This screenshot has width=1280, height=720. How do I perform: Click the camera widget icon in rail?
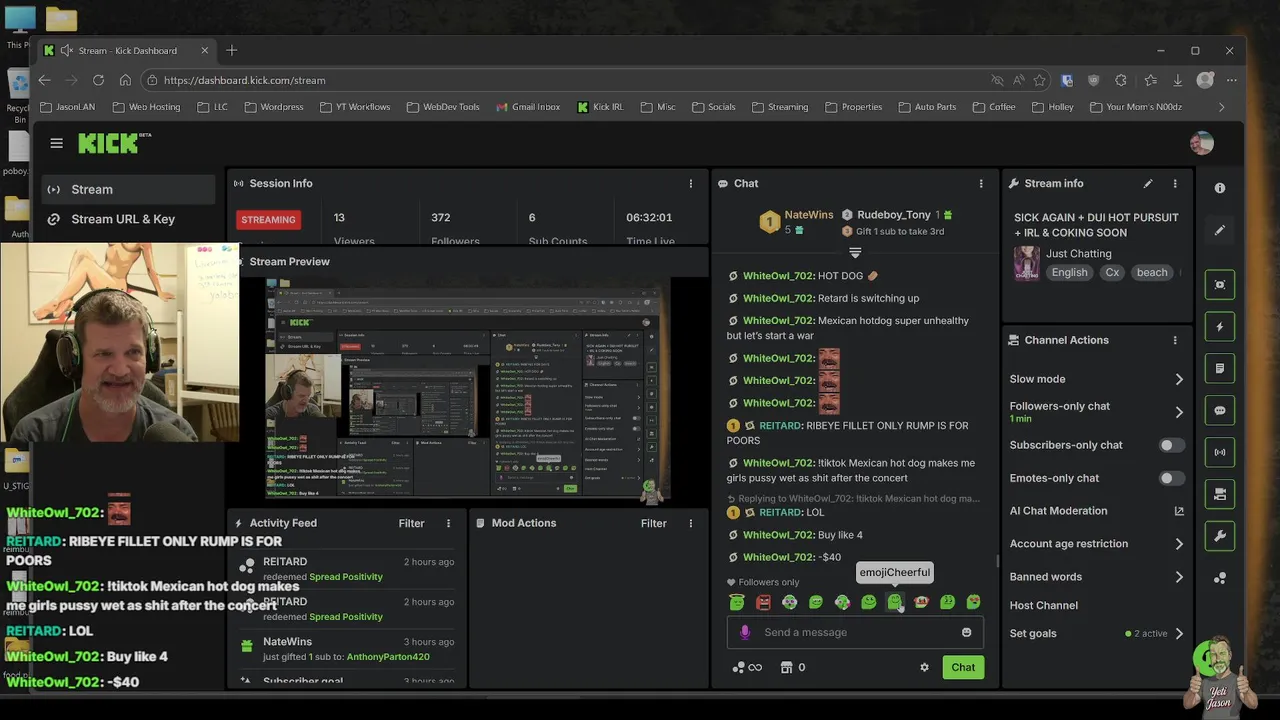[1220, 494]
